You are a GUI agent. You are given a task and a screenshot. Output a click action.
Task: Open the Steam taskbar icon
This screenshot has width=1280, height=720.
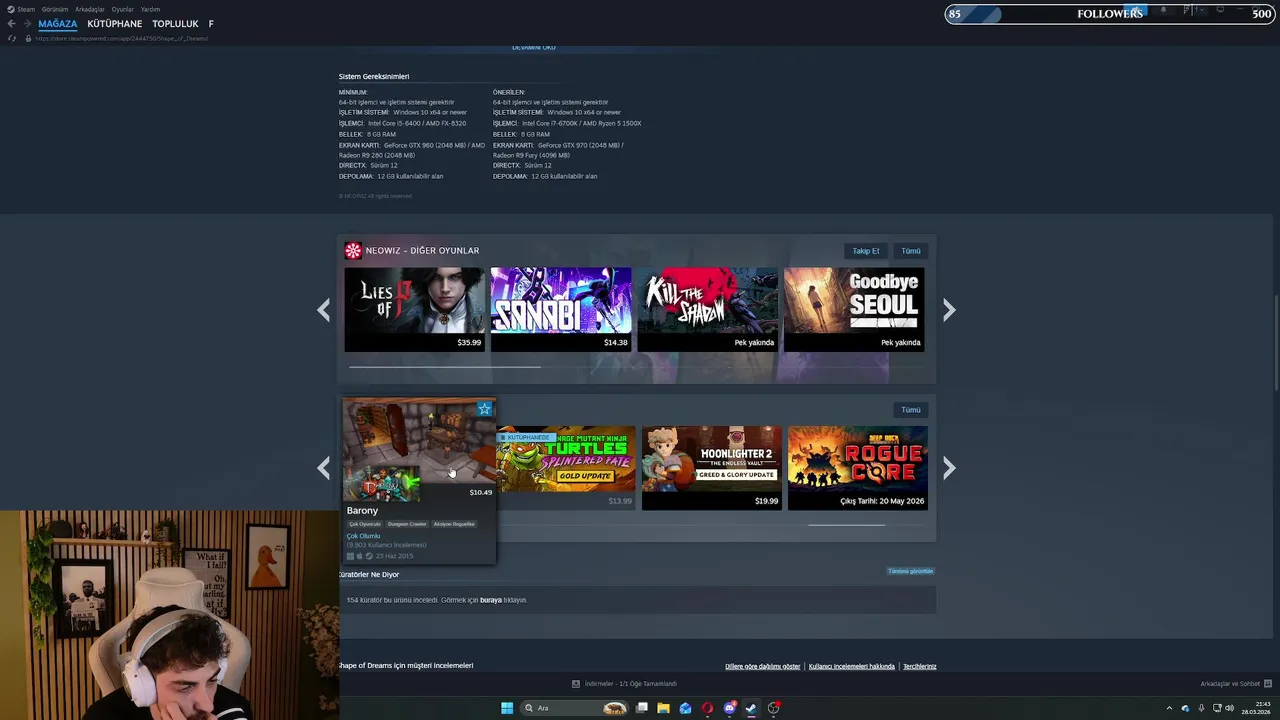[x=751, y=708]
